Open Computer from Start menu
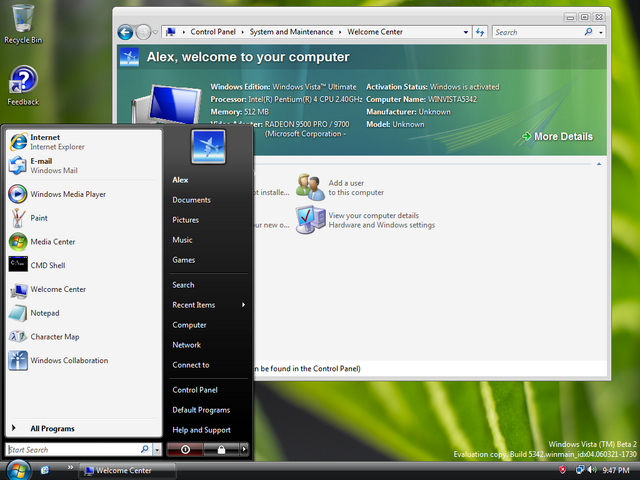Viewport: 640px width, 480px height. (x=189, y=325)
